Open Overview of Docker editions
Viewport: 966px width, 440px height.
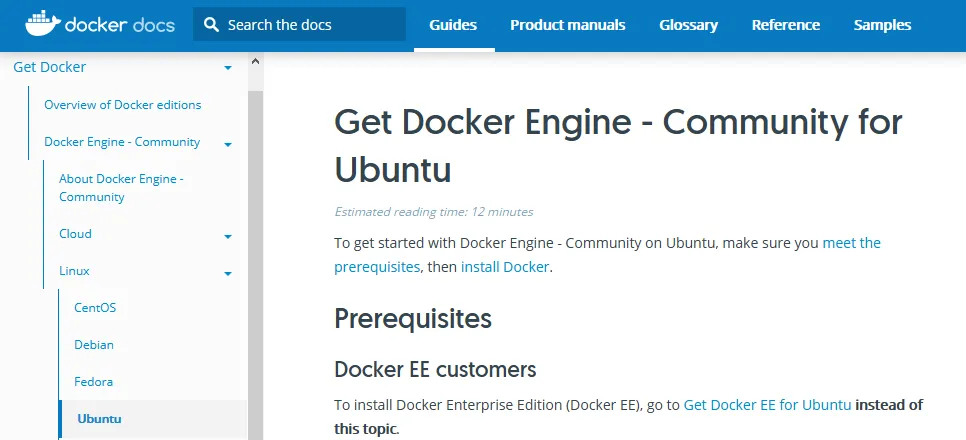click(x=122, y=105)
